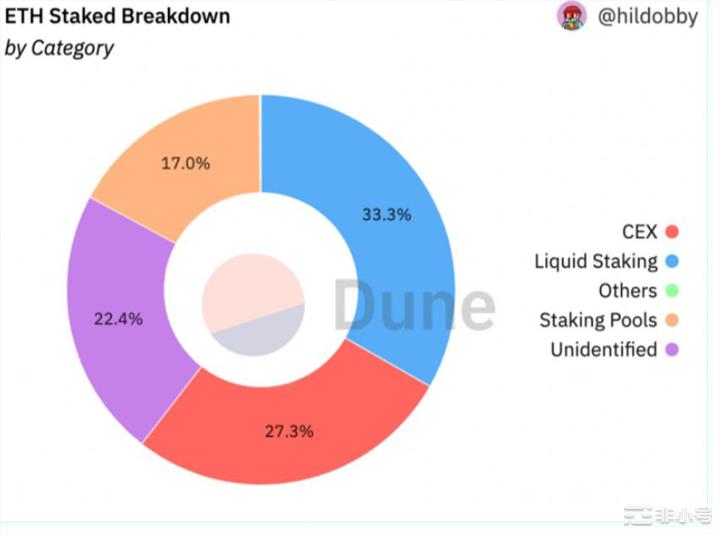This screenshot has width=719, height=534.
Task: Click the Staking Pools legend label
Action: (598, 321)
